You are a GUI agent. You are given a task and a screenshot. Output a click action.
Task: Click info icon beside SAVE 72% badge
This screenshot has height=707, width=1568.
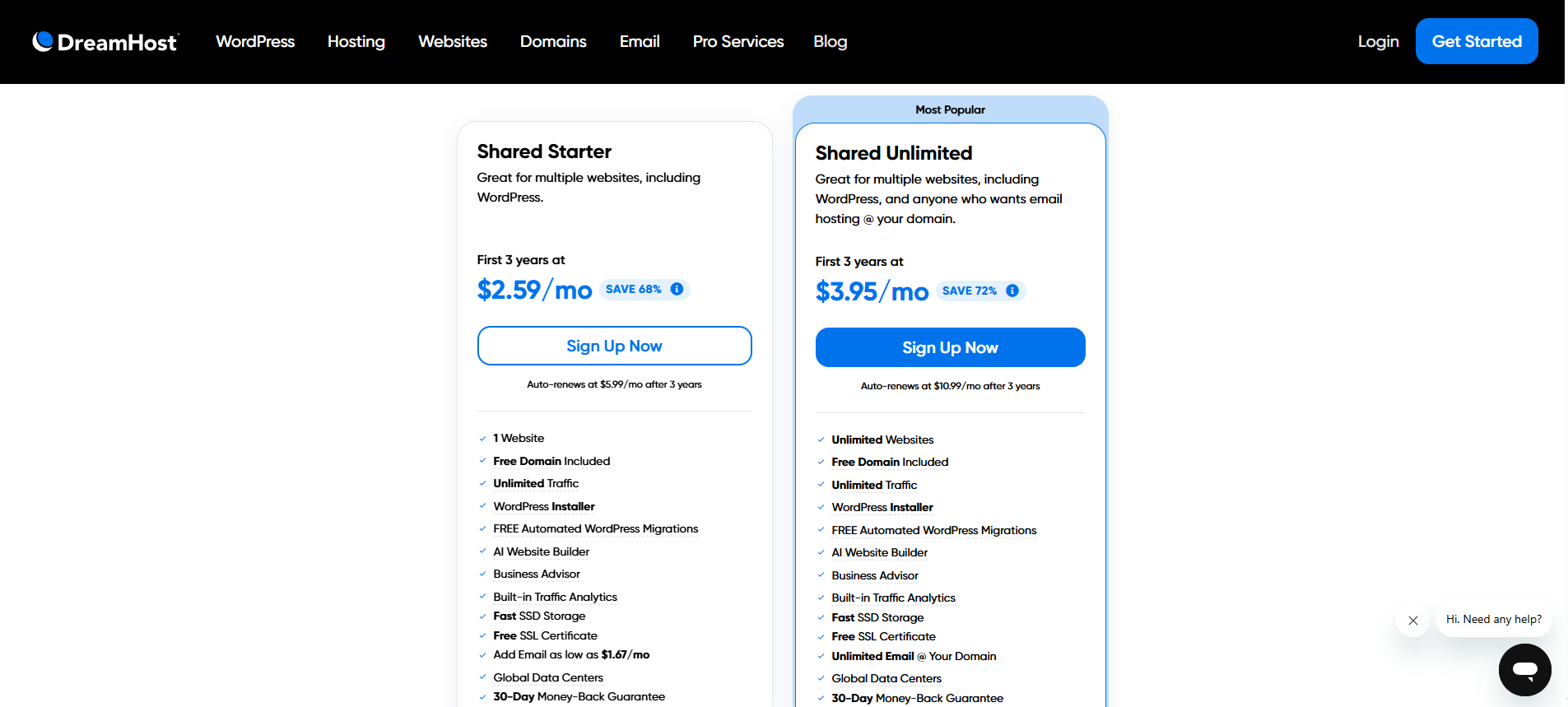(1012, 291)
